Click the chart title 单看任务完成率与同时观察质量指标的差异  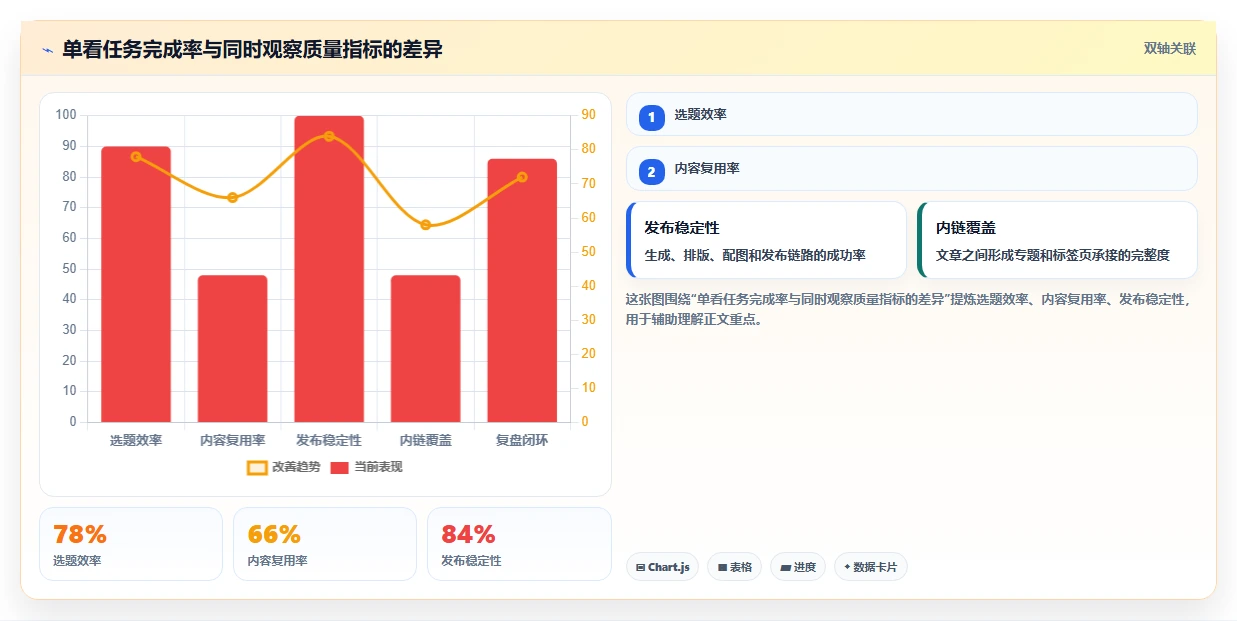252,49
